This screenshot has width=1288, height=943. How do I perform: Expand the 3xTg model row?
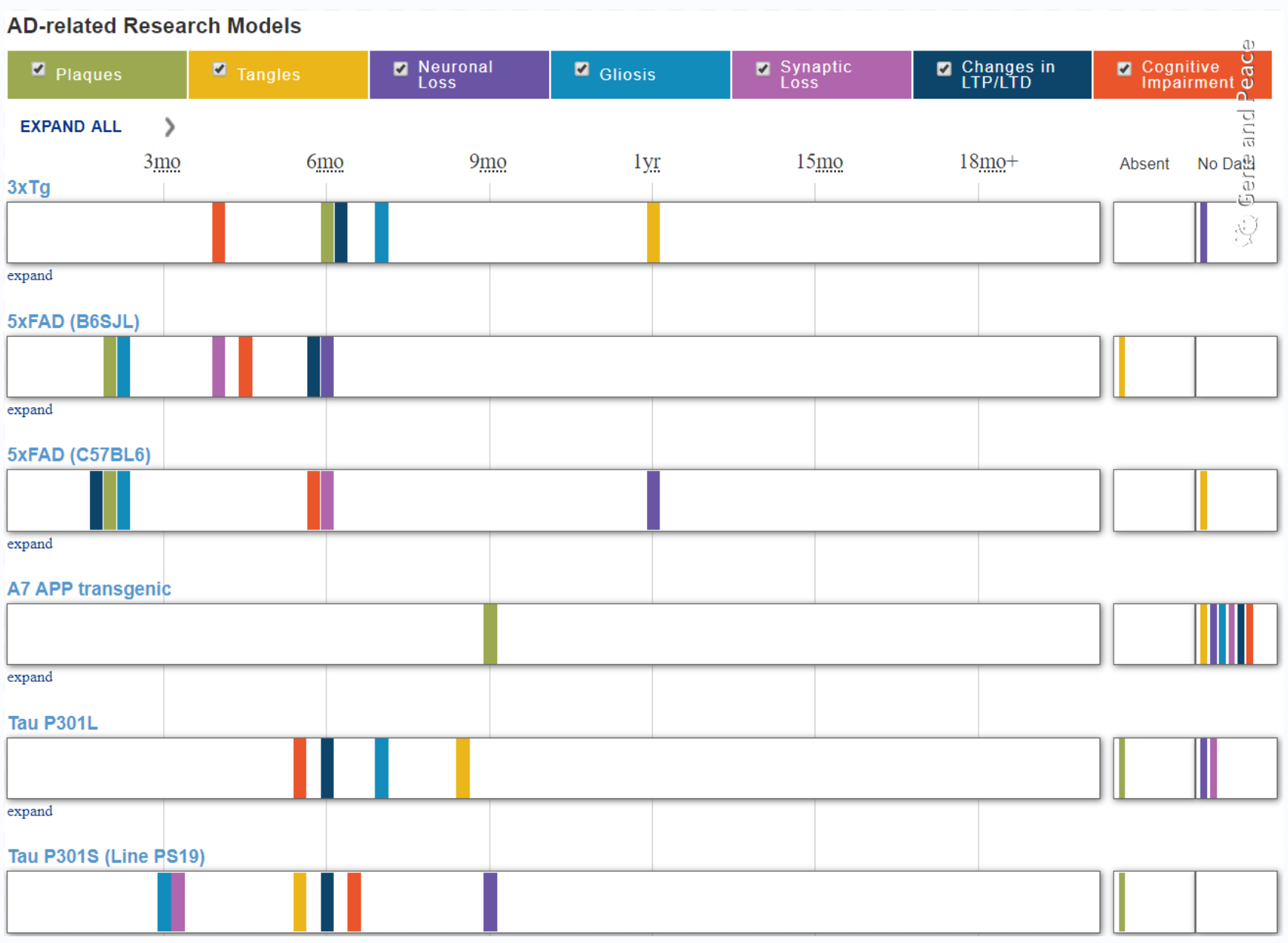point(30,275)
